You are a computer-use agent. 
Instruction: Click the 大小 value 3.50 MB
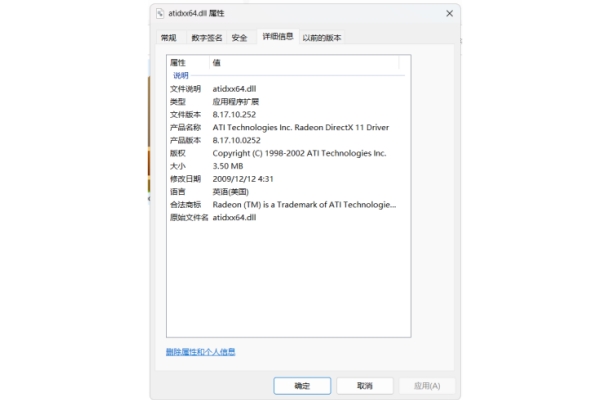pos(230,166)
